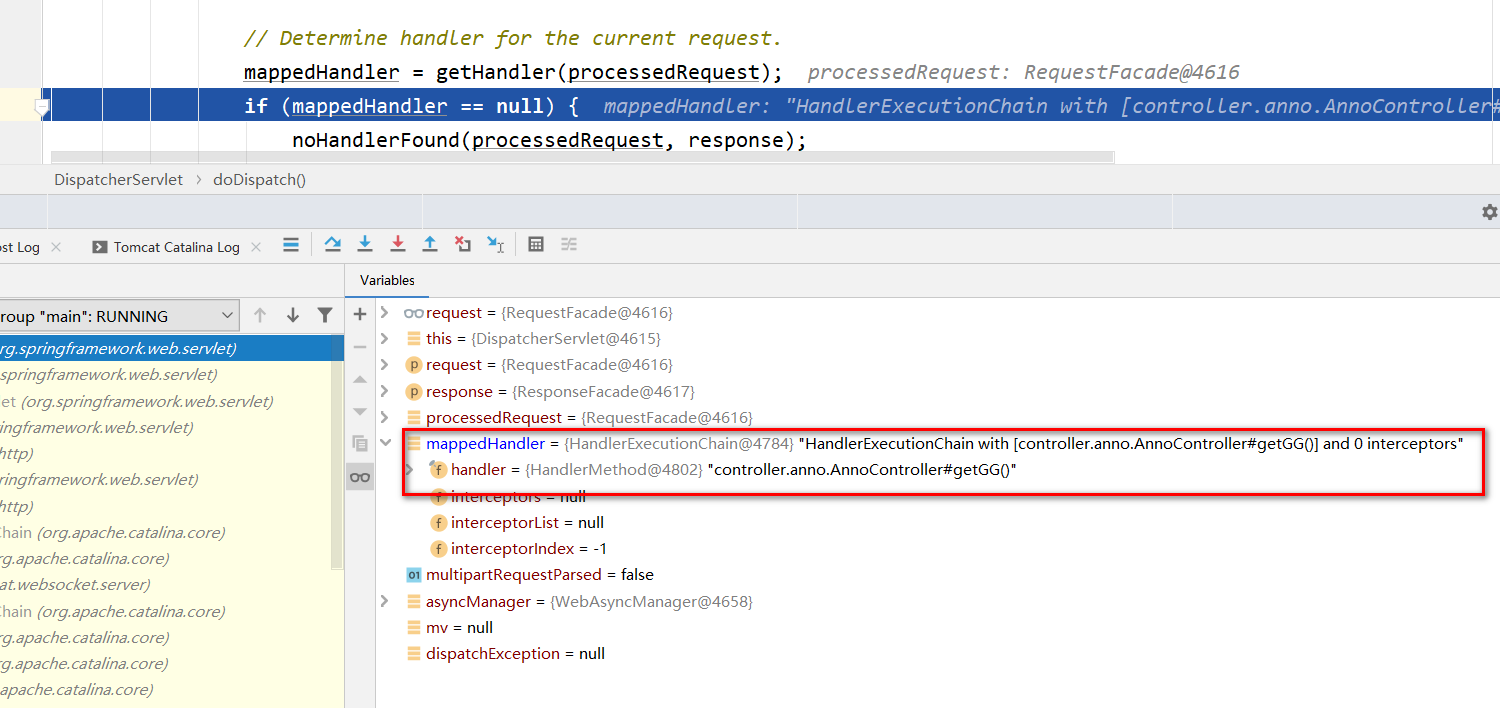
Task: Expand the processedRequest node
Action: [x=385, y=417]
